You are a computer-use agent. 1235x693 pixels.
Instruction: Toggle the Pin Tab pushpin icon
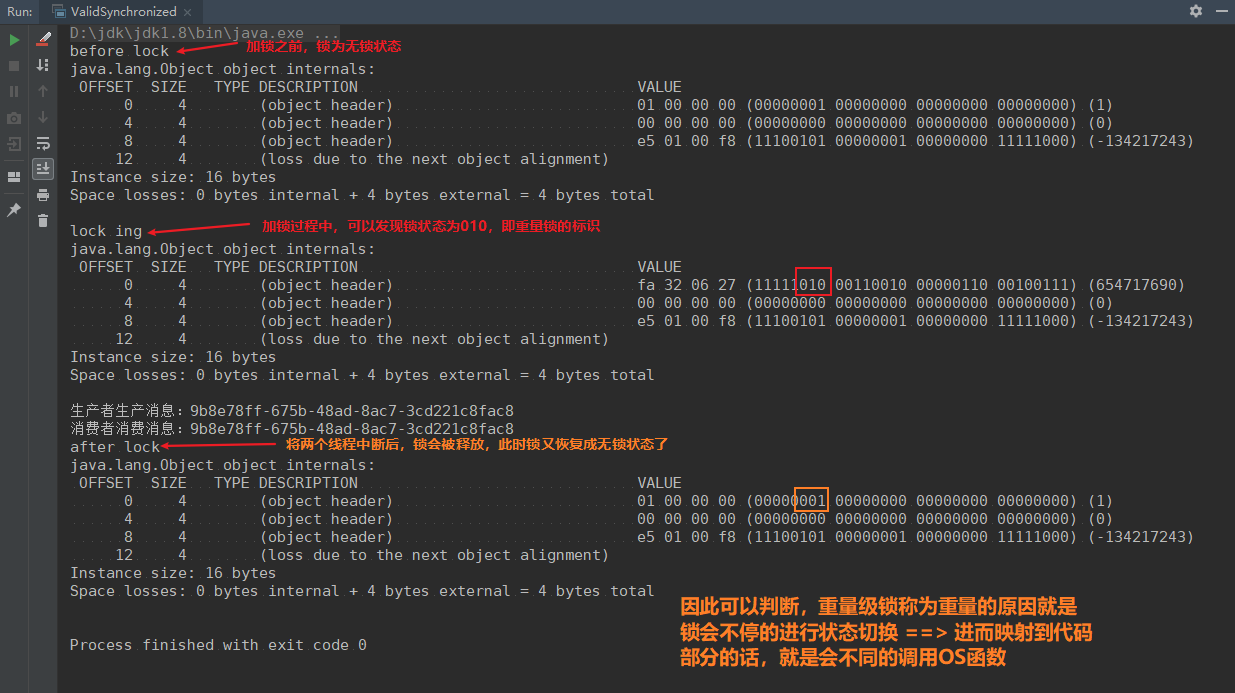point(14,210)
